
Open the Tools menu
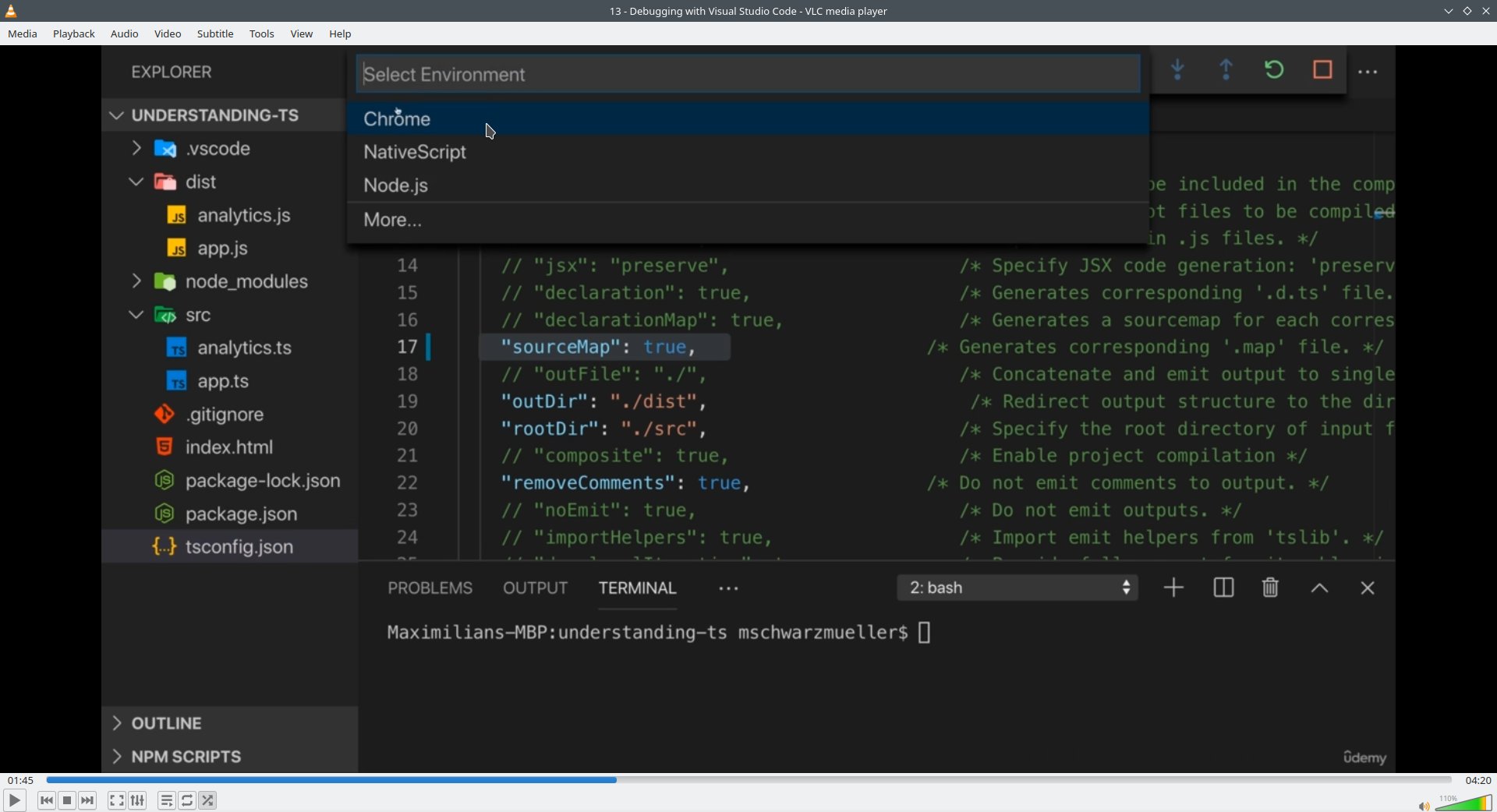coord(262,34)
